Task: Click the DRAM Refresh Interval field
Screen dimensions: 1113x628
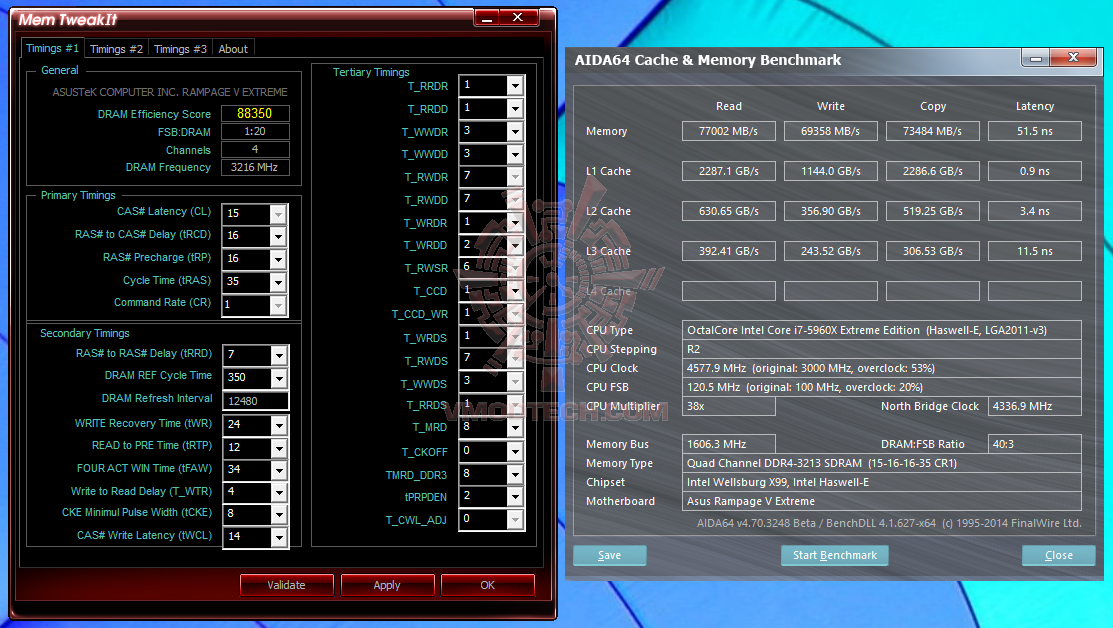Action: [x=256, y=401]
